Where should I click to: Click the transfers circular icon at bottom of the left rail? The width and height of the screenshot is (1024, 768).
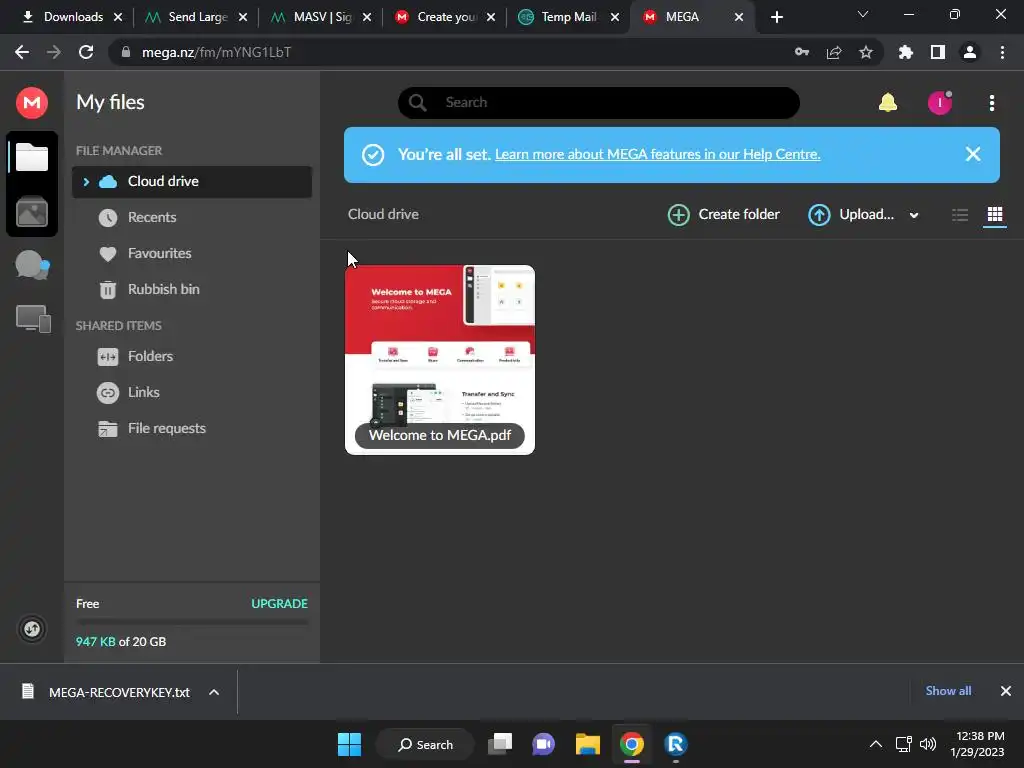point(32,629)
